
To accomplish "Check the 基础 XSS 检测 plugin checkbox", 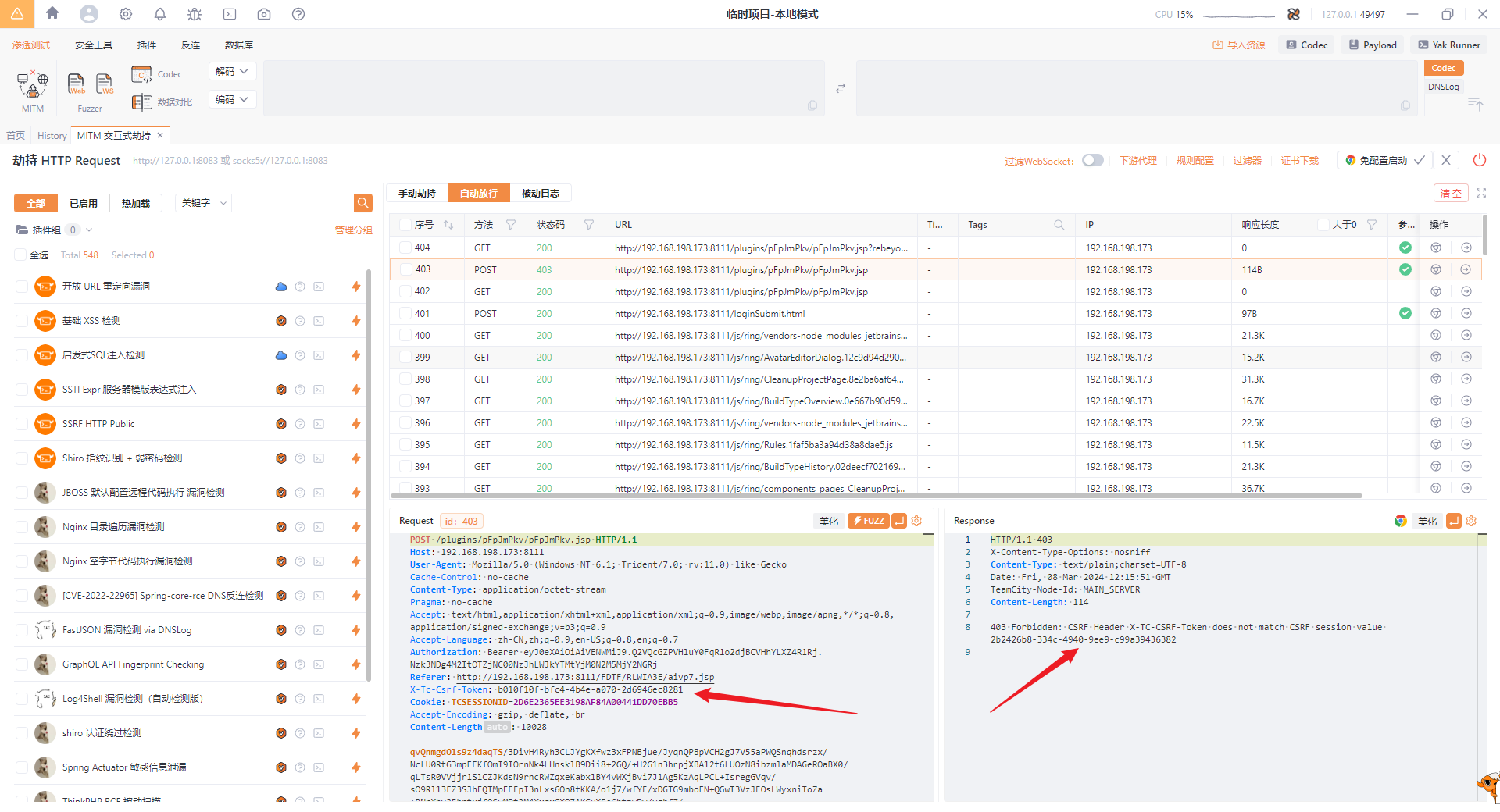I will pos(22,321).
